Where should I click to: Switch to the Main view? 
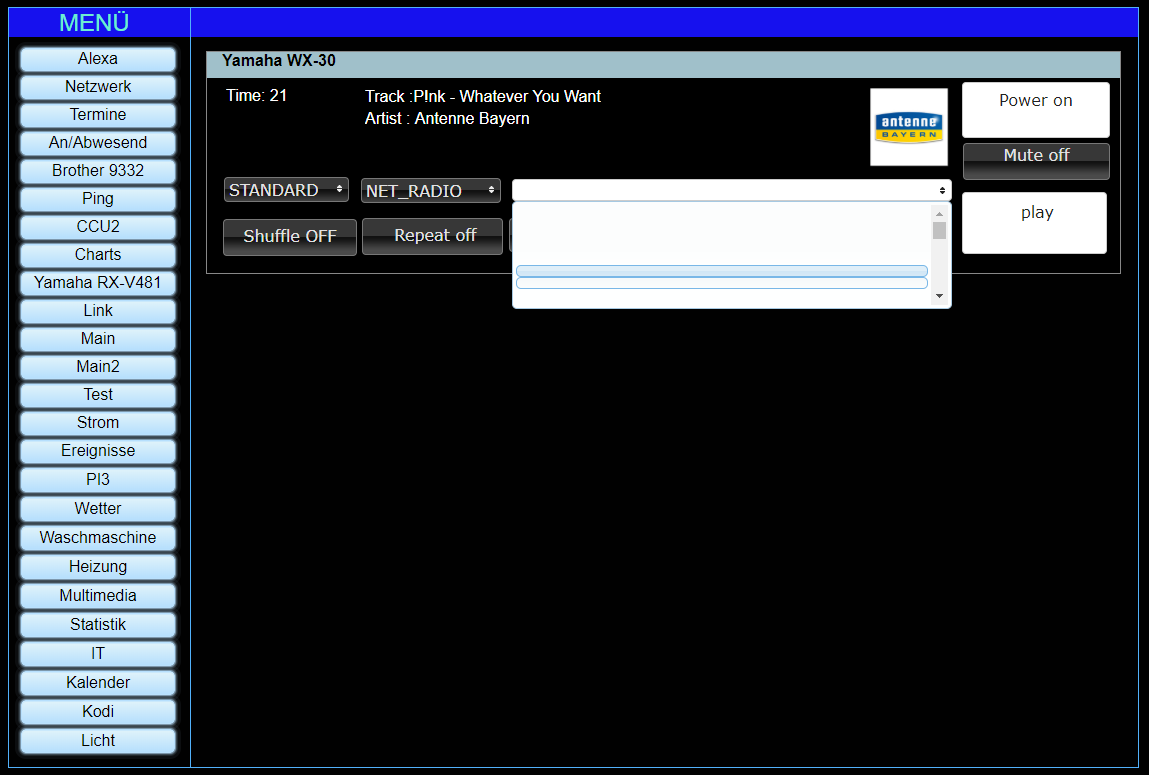pos(97,338)
